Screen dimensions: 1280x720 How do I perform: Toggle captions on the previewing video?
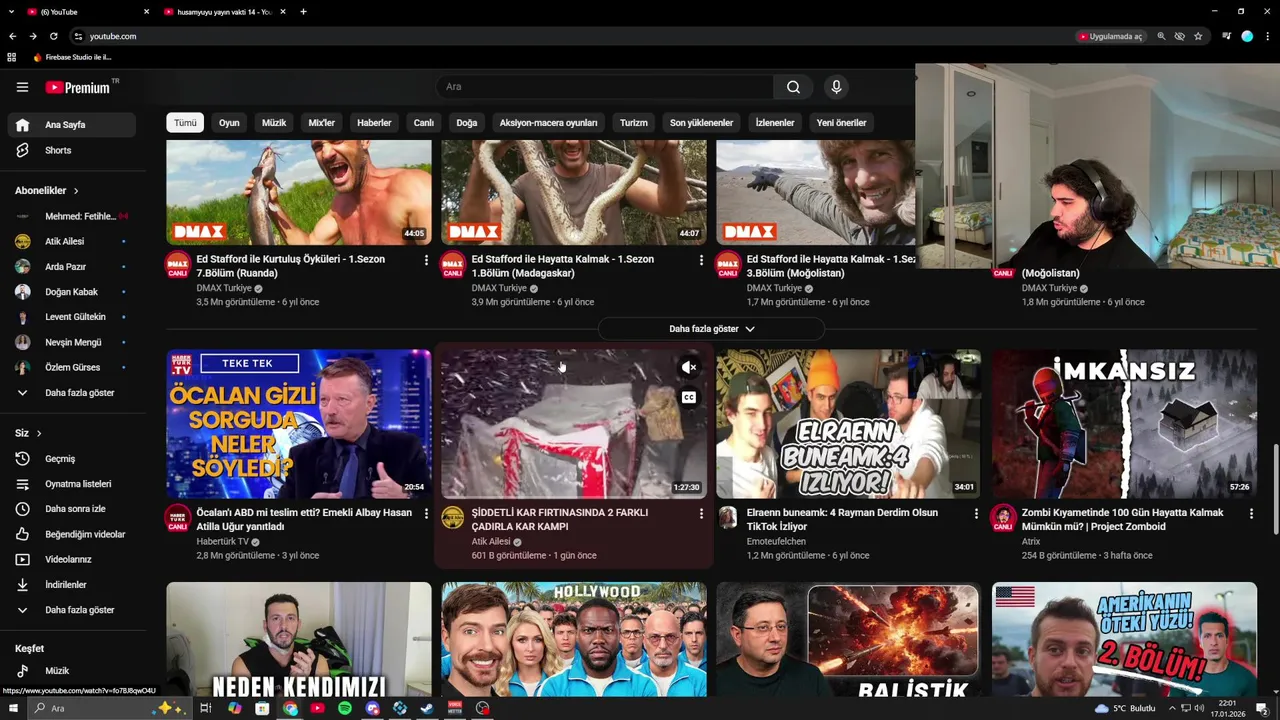tap(688, 397)
